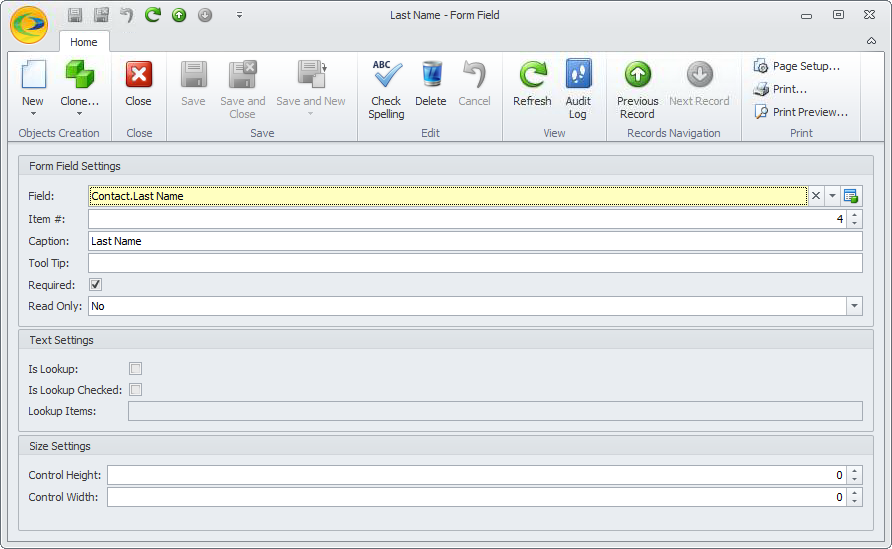Open the quick access toolbar customize dropdown
Viewport: 892px width, 549px height.
239,15
